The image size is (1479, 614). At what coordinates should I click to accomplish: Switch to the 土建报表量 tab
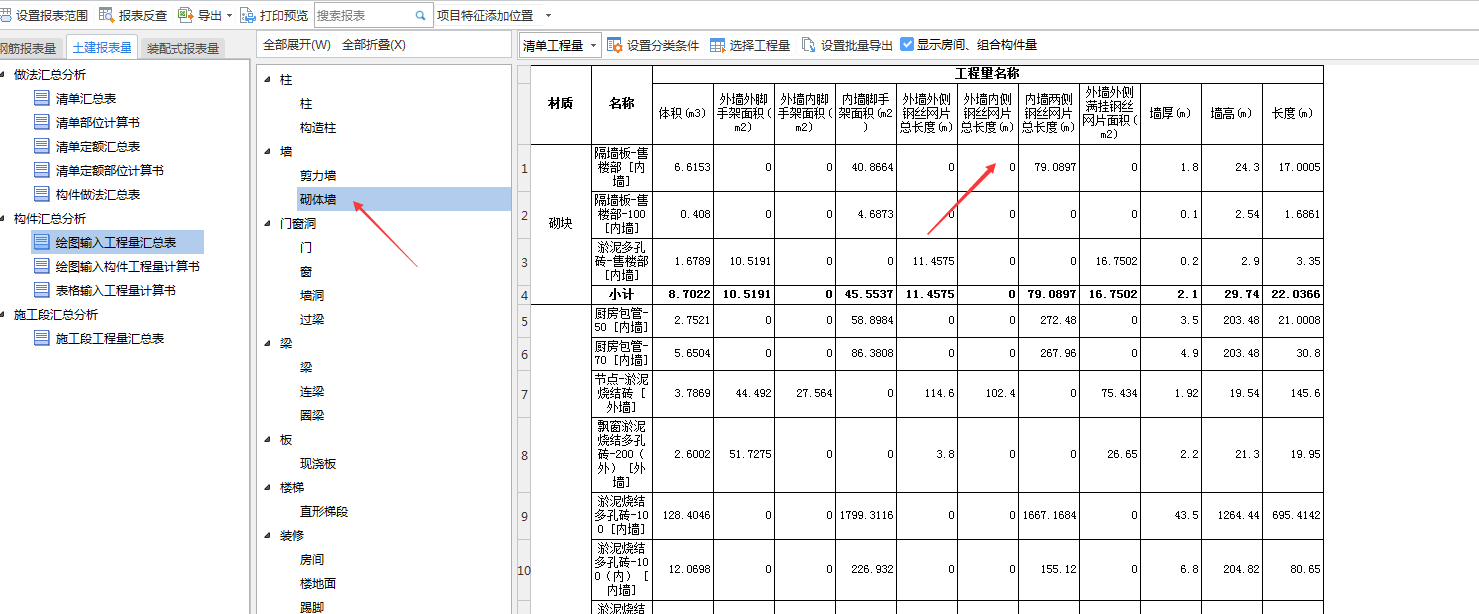(102, 47)
